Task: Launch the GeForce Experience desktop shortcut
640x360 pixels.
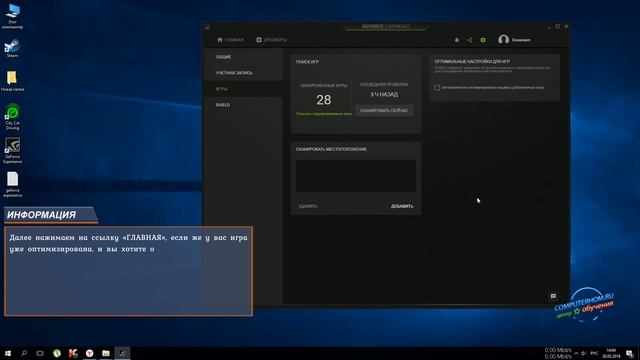Action: tap(12, 151)
